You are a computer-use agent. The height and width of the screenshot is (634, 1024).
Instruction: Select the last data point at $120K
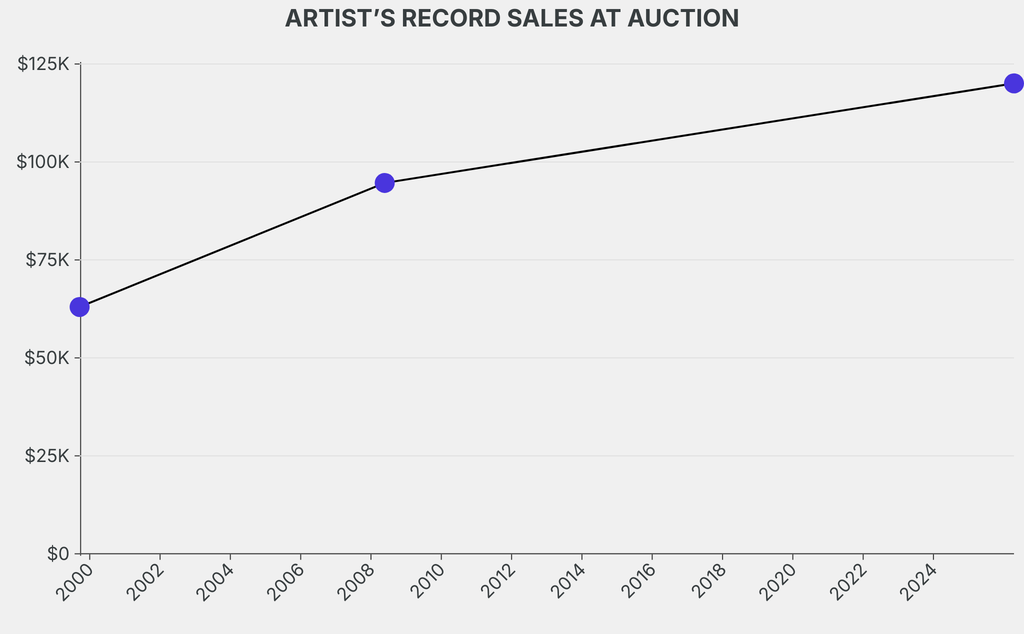click(x=1013, y=83)
